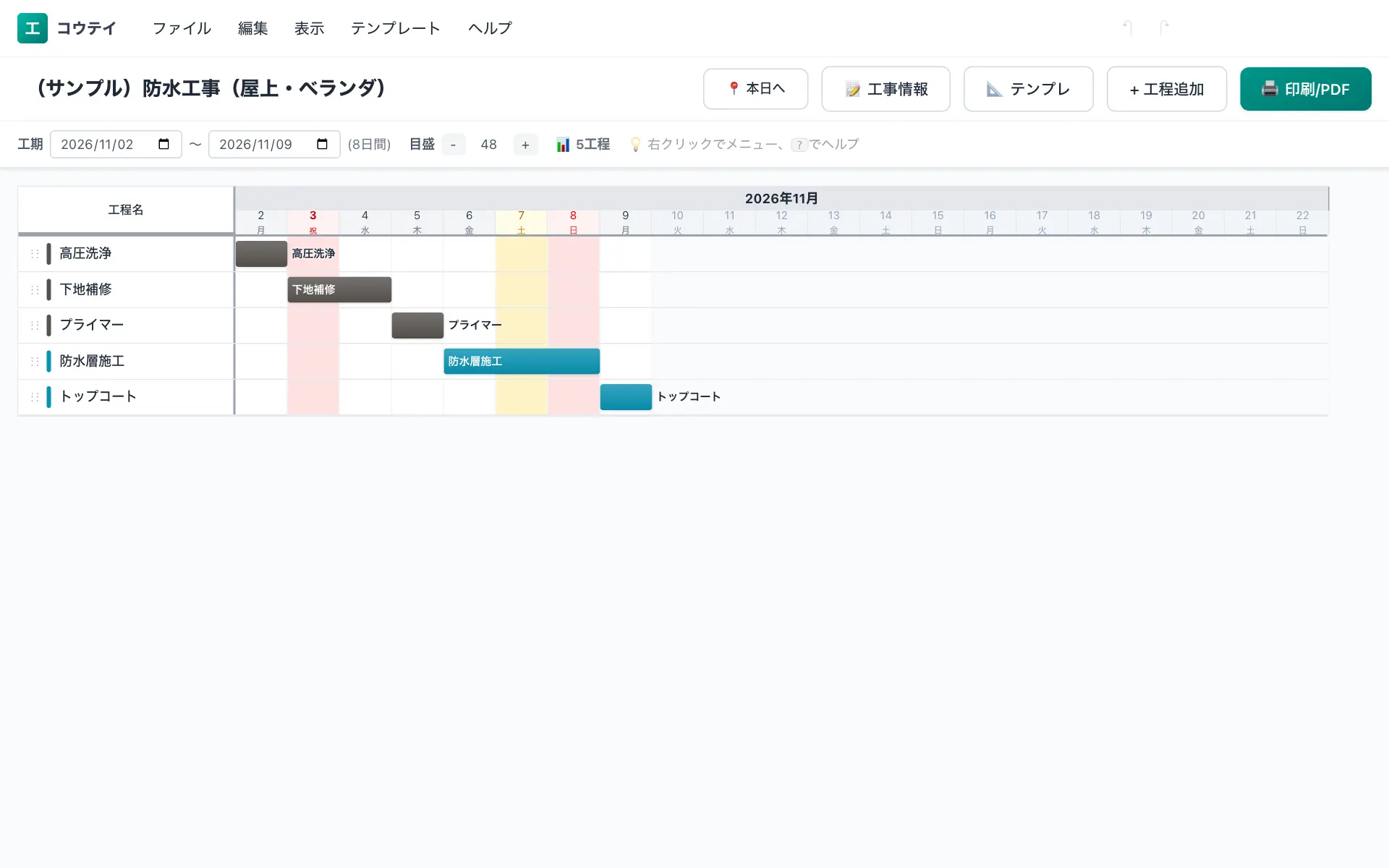Screen dimensions: 1389x868
Task: Click the gray color marker of 高圧洗浄
Action: 48,254
